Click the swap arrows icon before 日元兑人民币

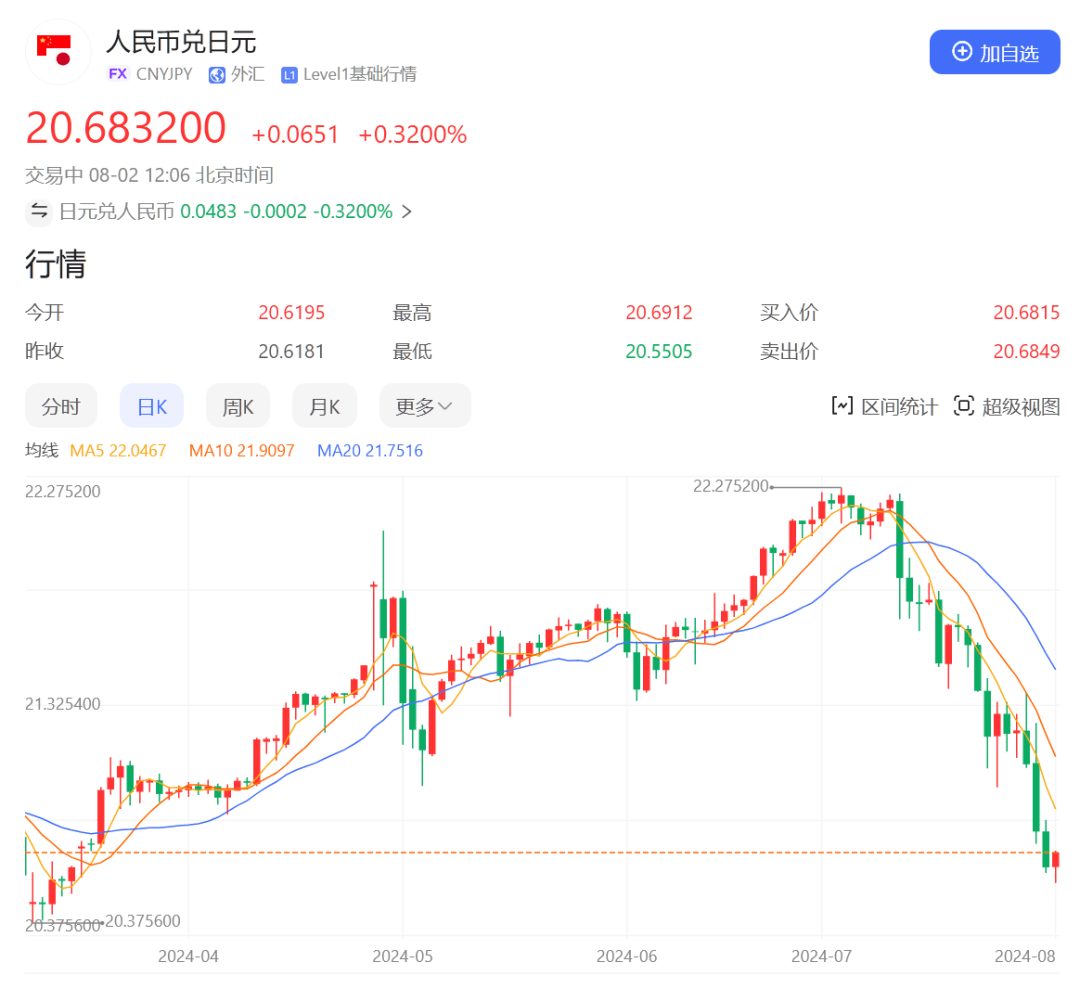38,212
